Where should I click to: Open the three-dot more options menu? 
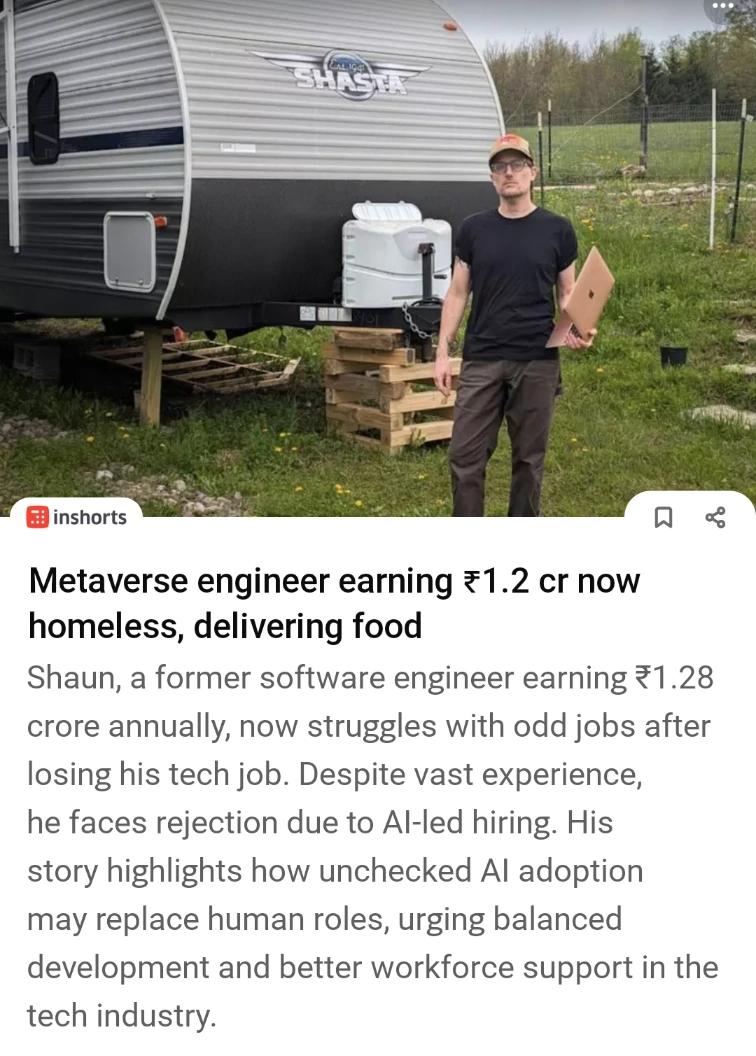click(x=722, y=6)
